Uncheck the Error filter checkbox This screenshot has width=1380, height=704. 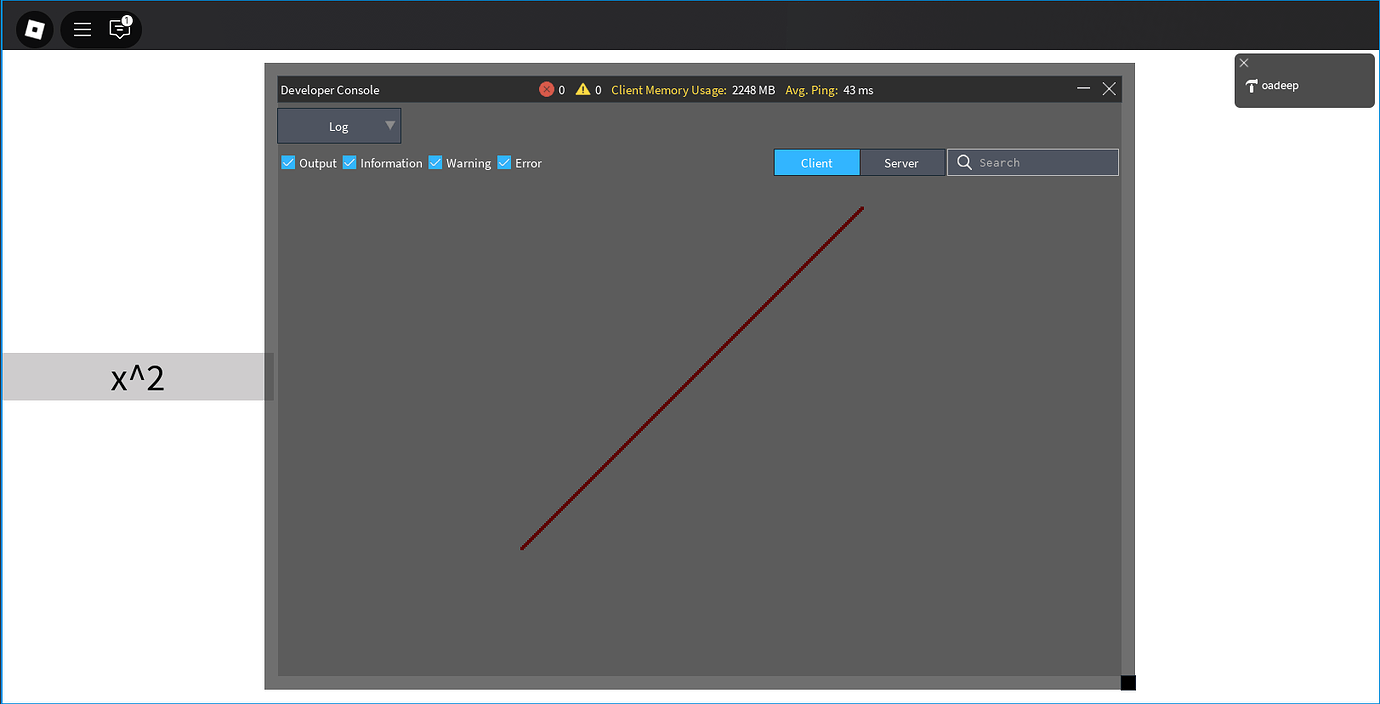(x=503, y=162)
